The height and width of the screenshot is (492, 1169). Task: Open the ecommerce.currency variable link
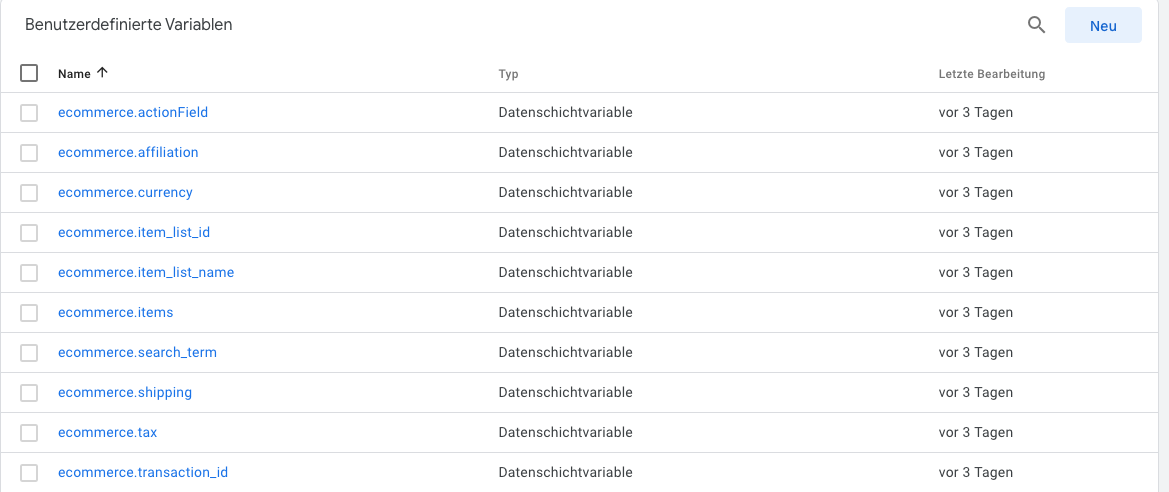[x=125, y=192]
